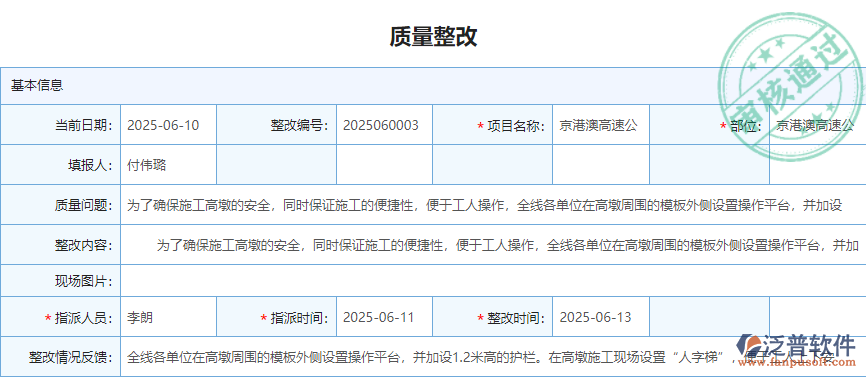The height and width of the screenshot is (378, 866).
Task: Click the 质量问题 description text field
Action: point(493,205)
